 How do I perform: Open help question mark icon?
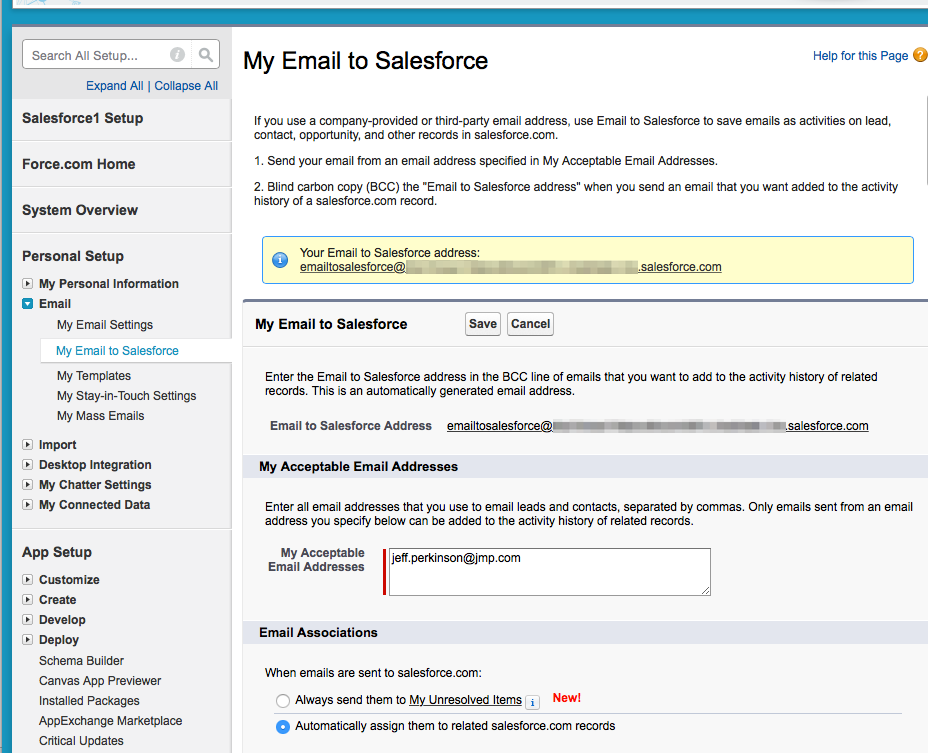point(920,55)
